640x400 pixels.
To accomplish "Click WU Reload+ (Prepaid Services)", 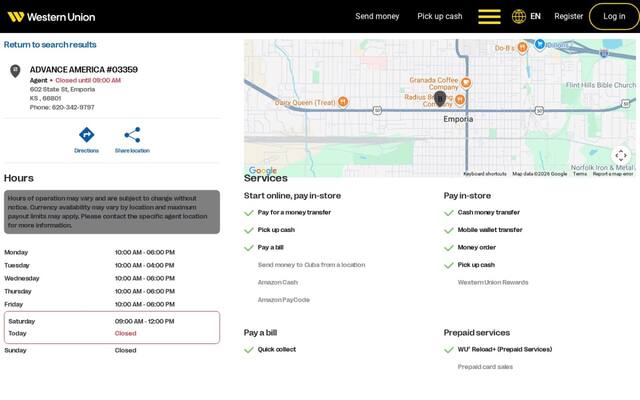I will 504,349.
